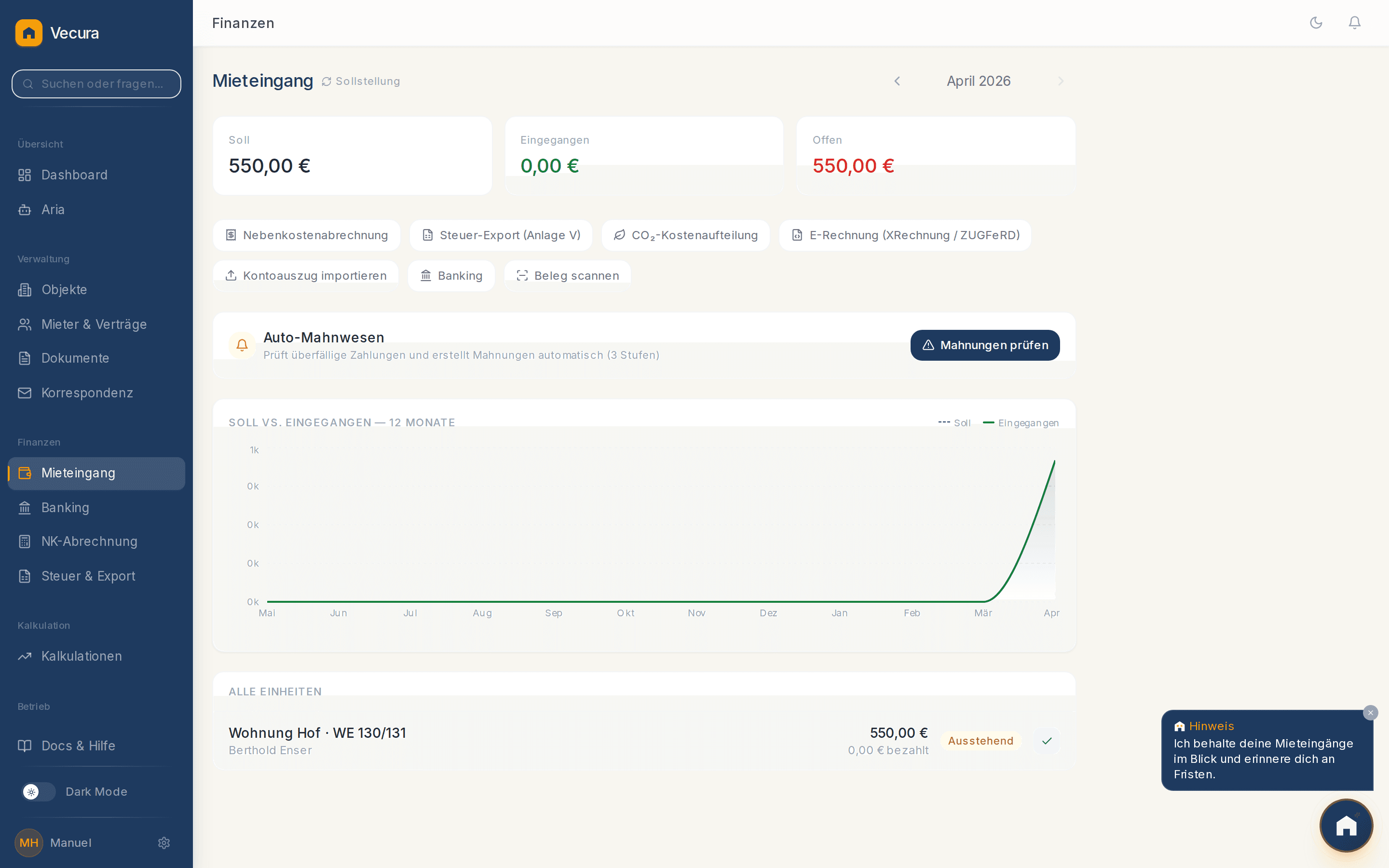Open settings gear next to Manuel

tap(163, 842)
